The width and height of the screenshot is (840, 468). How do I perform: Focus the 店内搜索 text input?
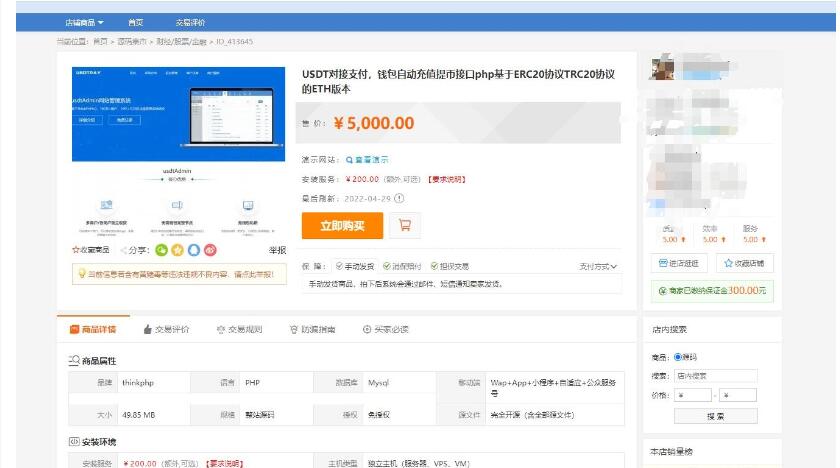pyautogui.click(x=716, y=376)
